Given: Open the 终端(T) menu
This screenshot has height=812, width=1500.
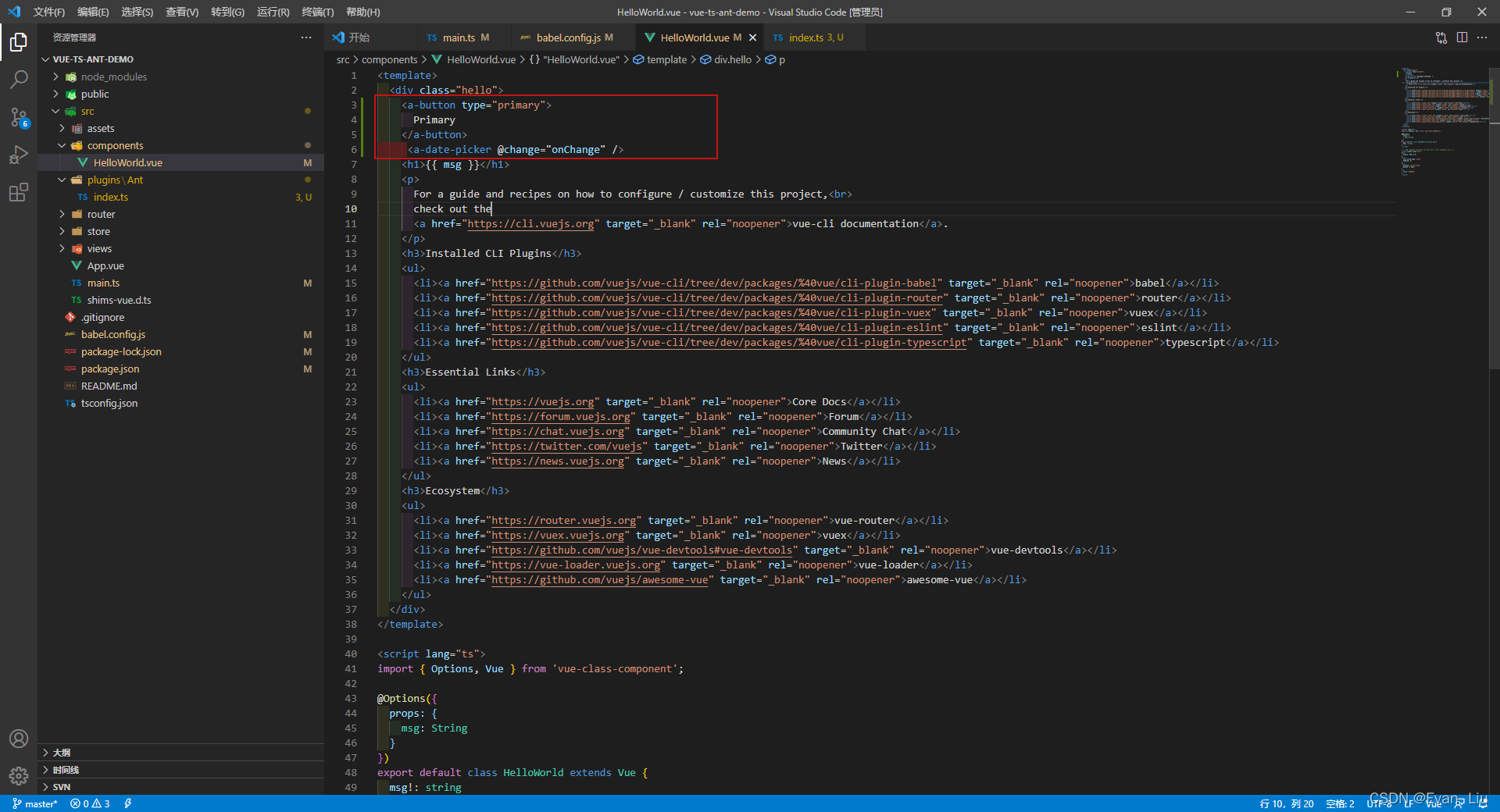Looking at the screenshot, I should pos(318,12).
